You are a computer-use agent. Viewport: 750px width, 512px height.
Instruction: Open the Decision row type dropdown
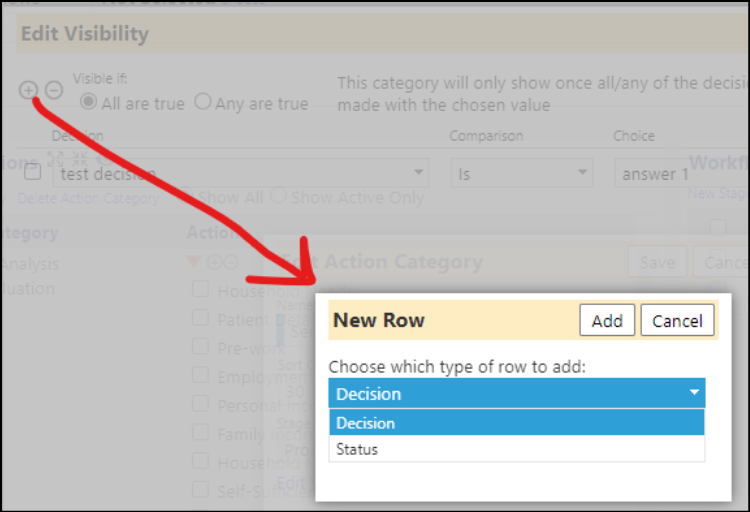coord(517,393)
